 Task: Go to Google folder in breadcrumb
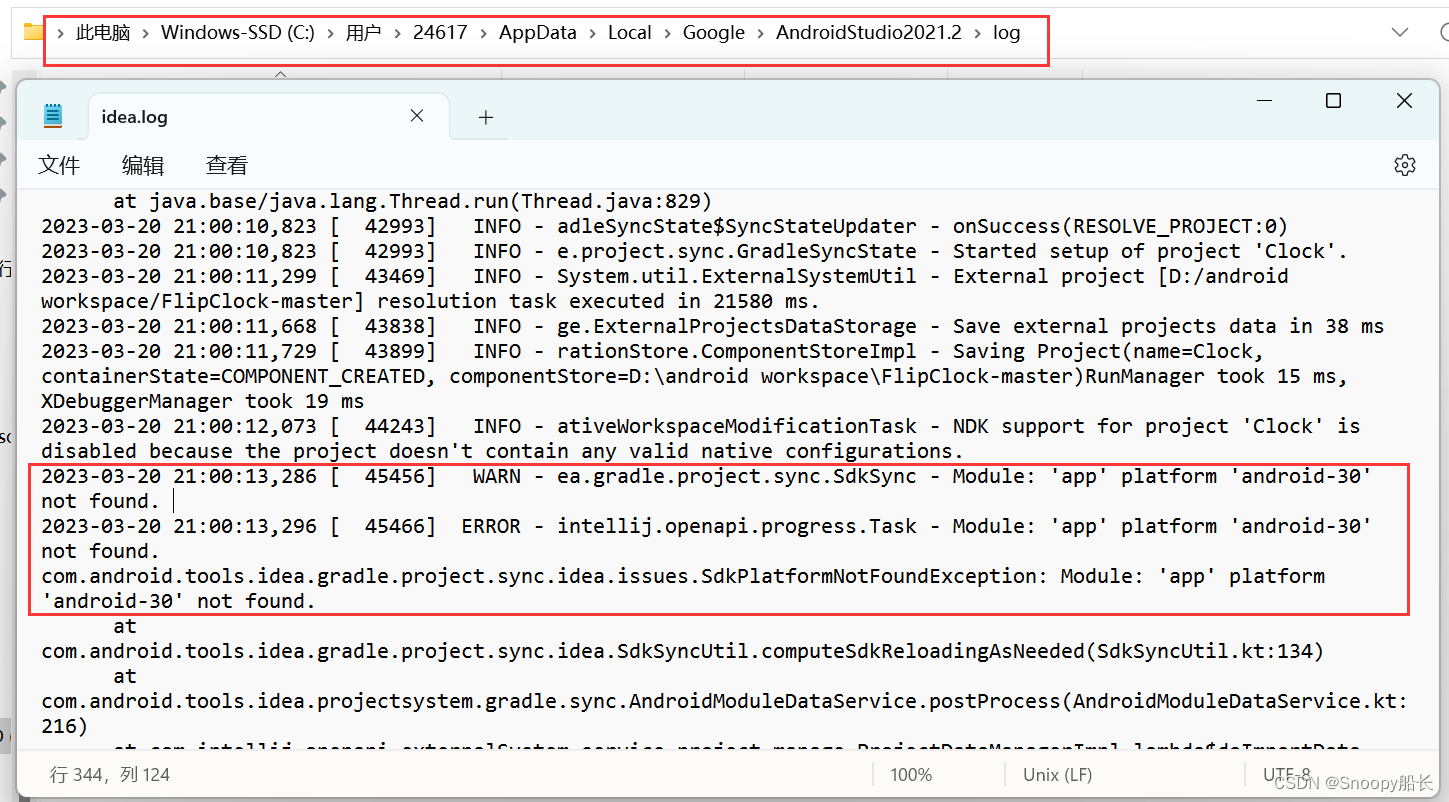[714, 32]
